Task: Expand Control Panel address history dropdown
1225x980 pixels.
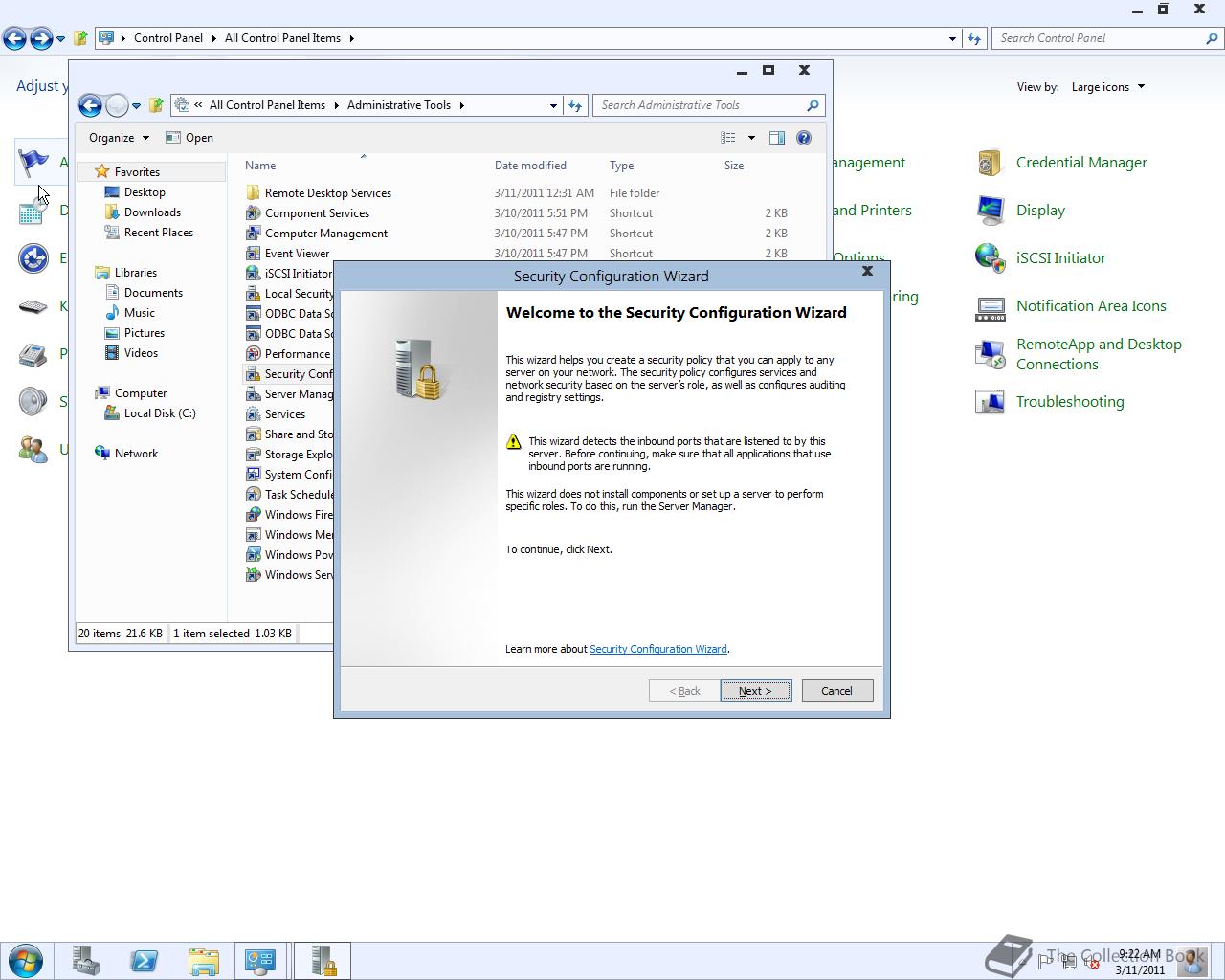Action: tap(952, 38)
